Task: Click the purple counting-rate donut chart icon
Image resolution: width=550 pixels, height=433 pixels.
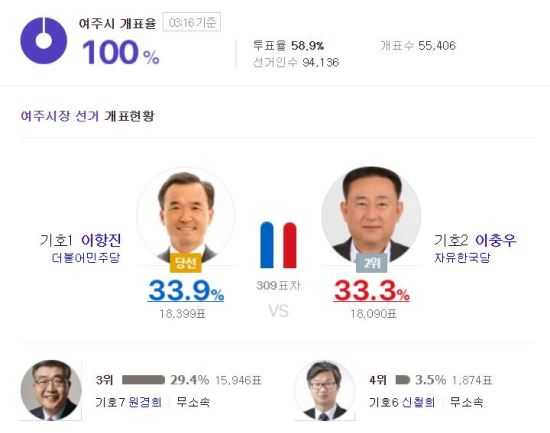Action: (43, 41)
